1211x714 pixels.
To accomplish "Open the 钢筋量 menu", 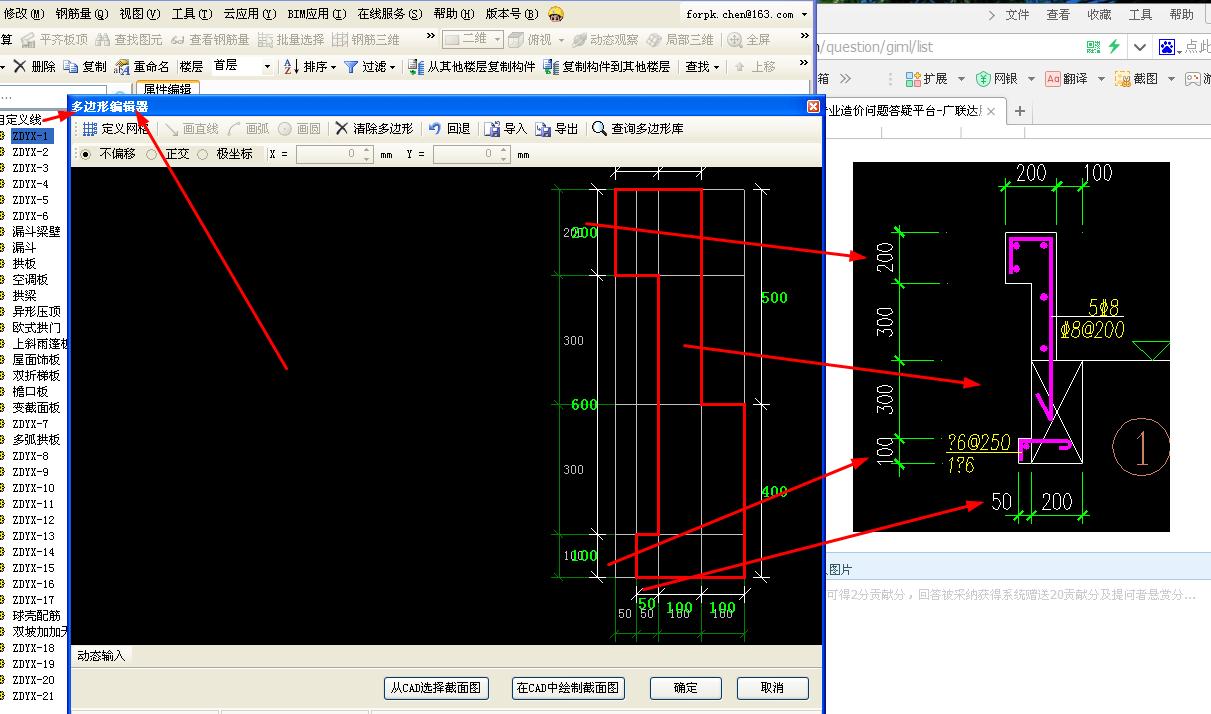I will [81, 14].
